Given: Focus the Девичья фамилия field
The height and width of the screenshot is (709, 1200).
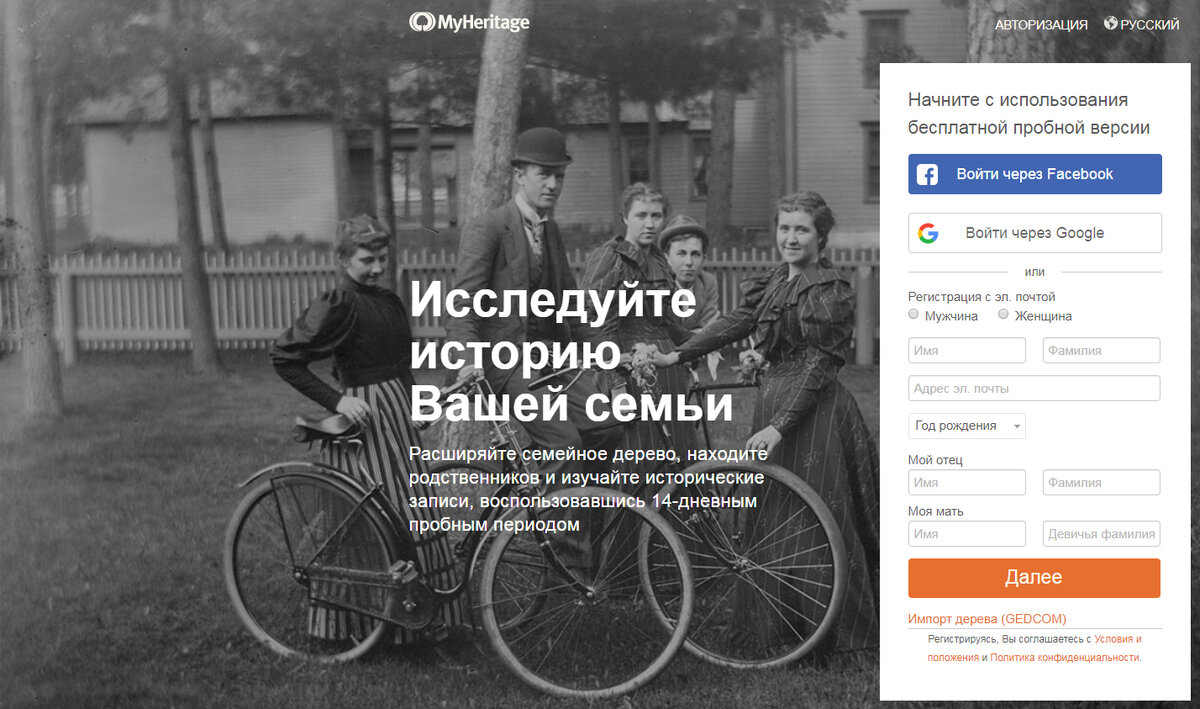Looking at the screenshot, I should pos(1102,533).
